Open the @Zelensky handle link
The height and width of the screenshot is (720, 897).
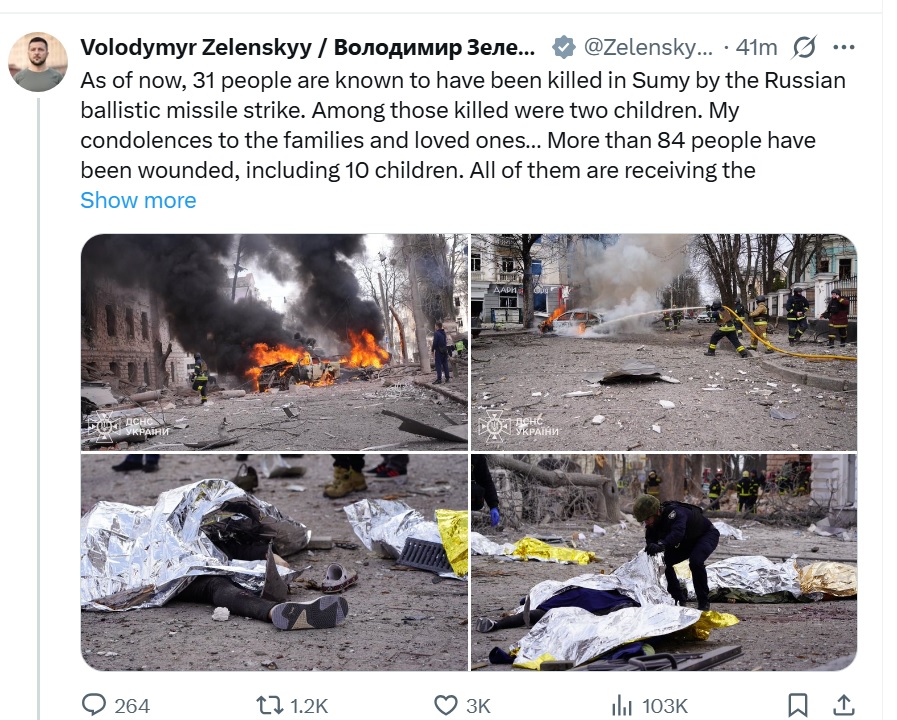648,47
